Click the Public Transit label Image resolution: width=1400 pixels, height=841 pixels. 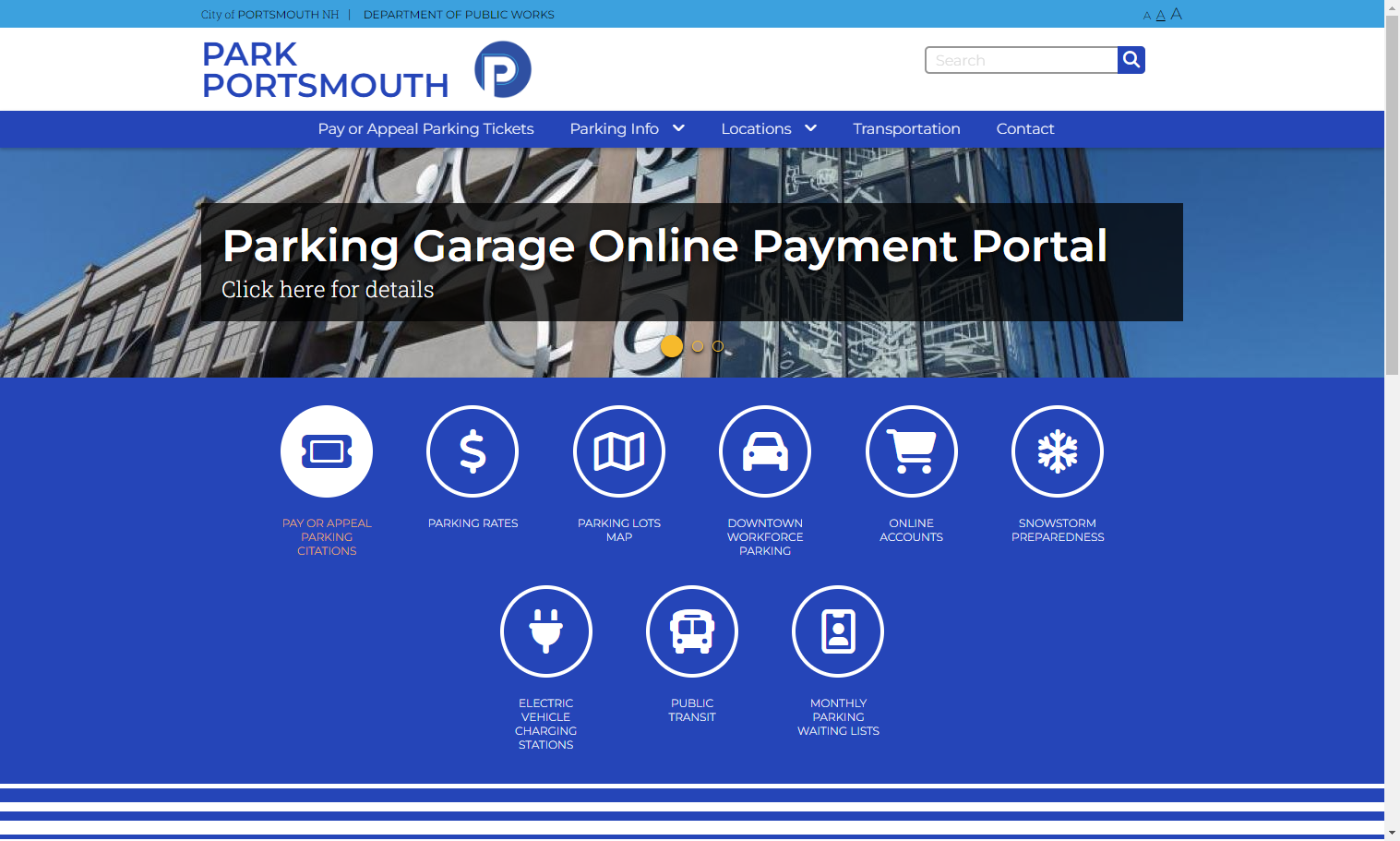coord(692,710)
